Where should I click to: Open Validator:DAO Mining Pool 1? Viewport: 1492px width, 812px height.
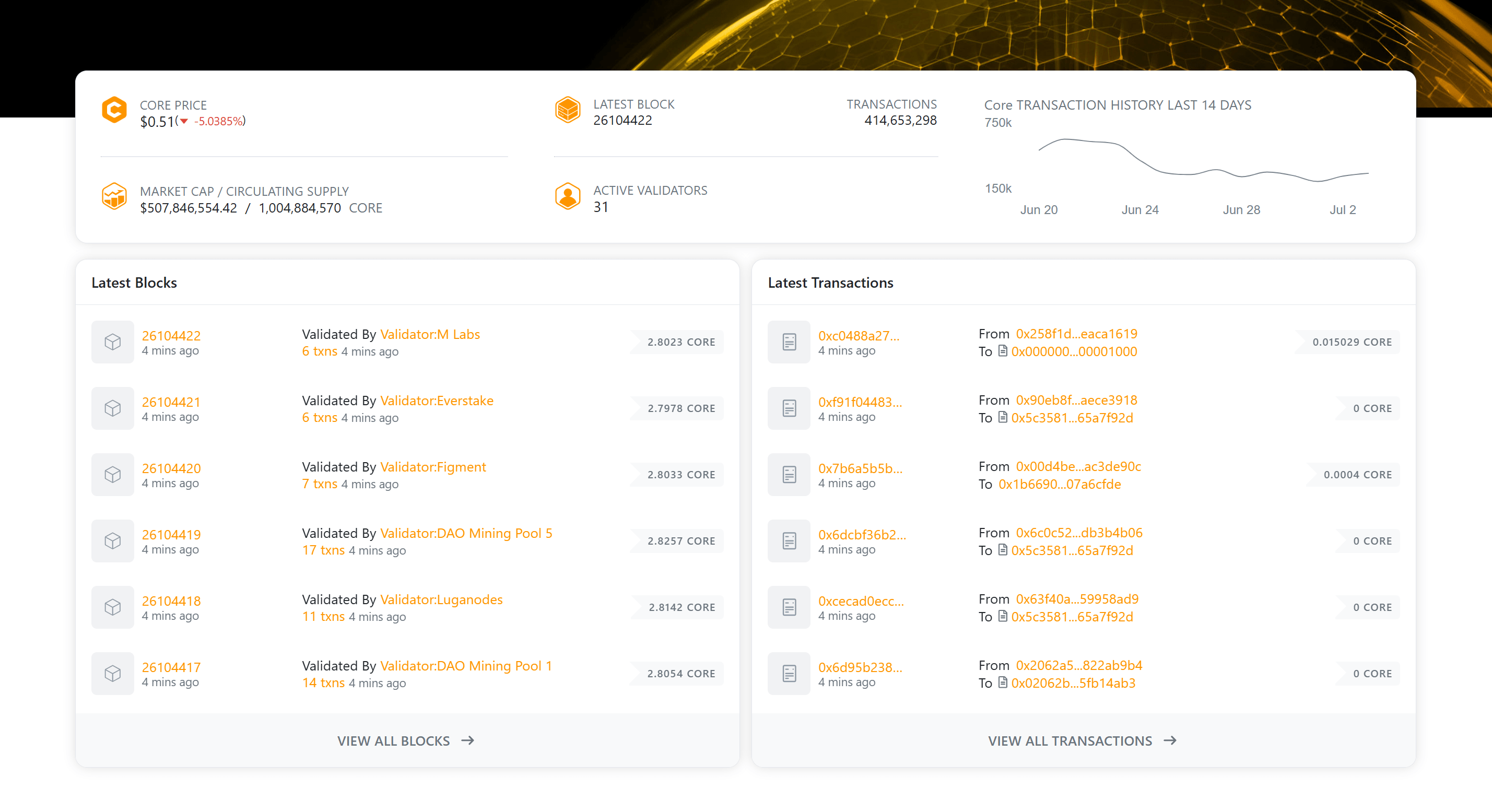click(466, 666)
